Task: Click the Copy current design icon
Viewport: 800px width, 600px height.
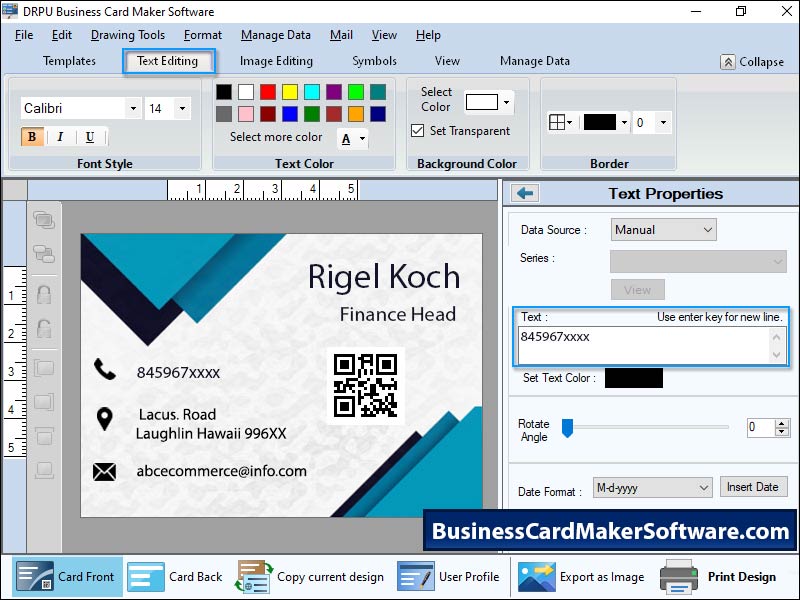Action: click(x=254, y=577)
